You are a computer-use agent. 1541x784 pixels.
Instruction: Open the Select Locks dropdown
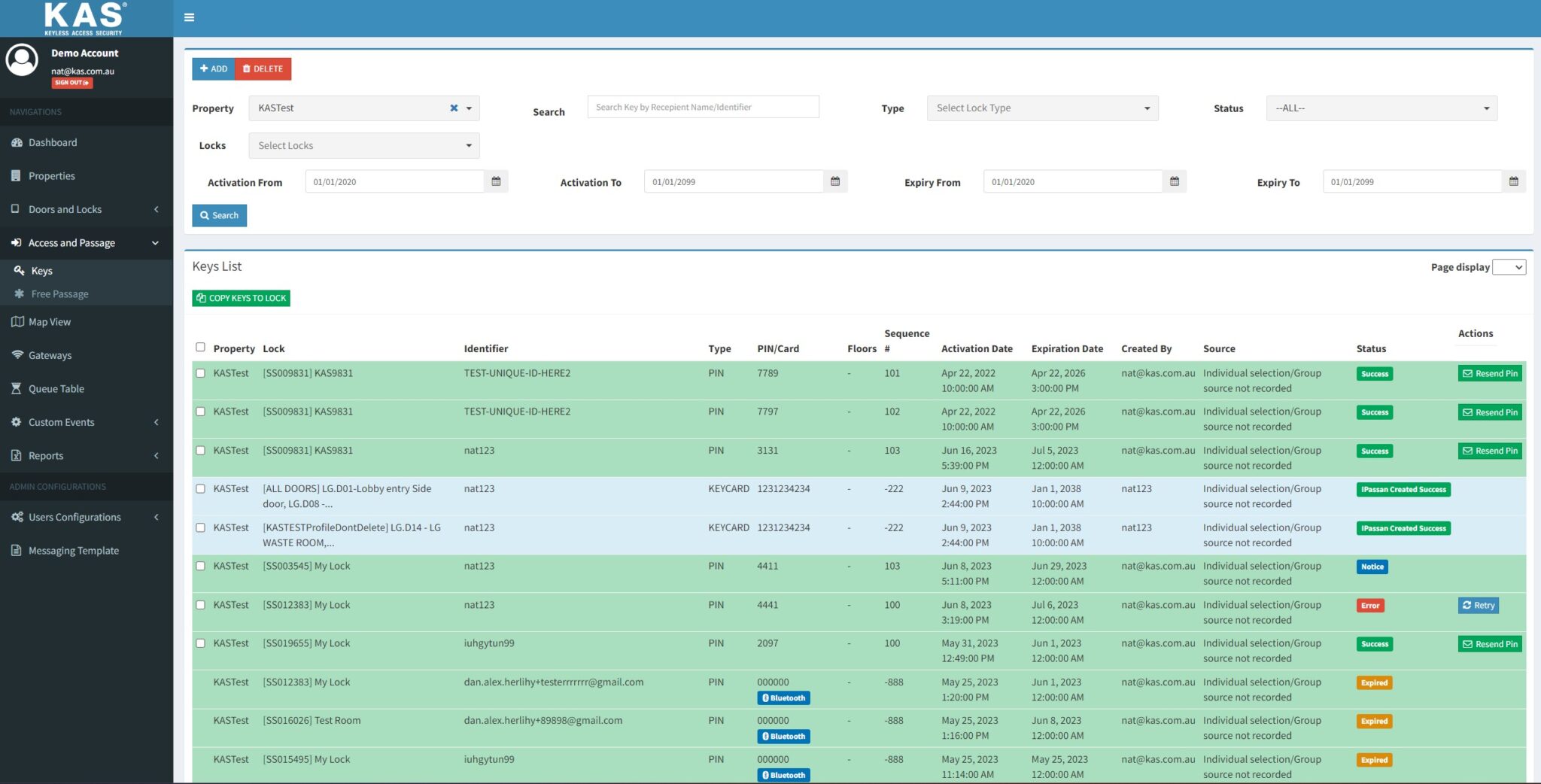[364, 145]
